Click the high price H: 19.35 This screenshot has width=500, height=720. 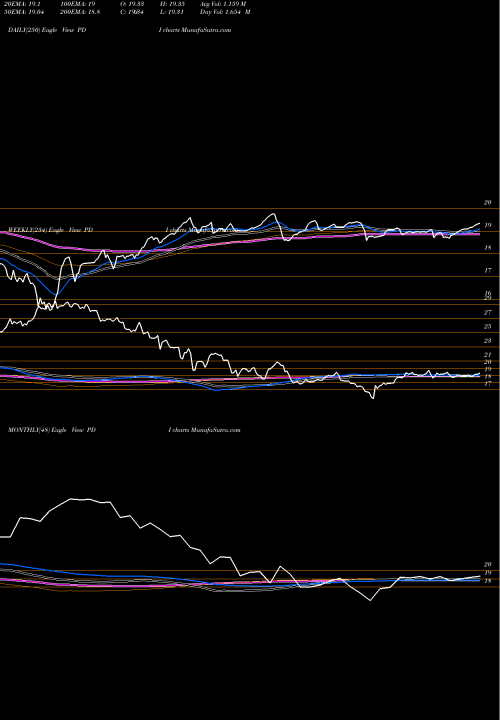172,4
